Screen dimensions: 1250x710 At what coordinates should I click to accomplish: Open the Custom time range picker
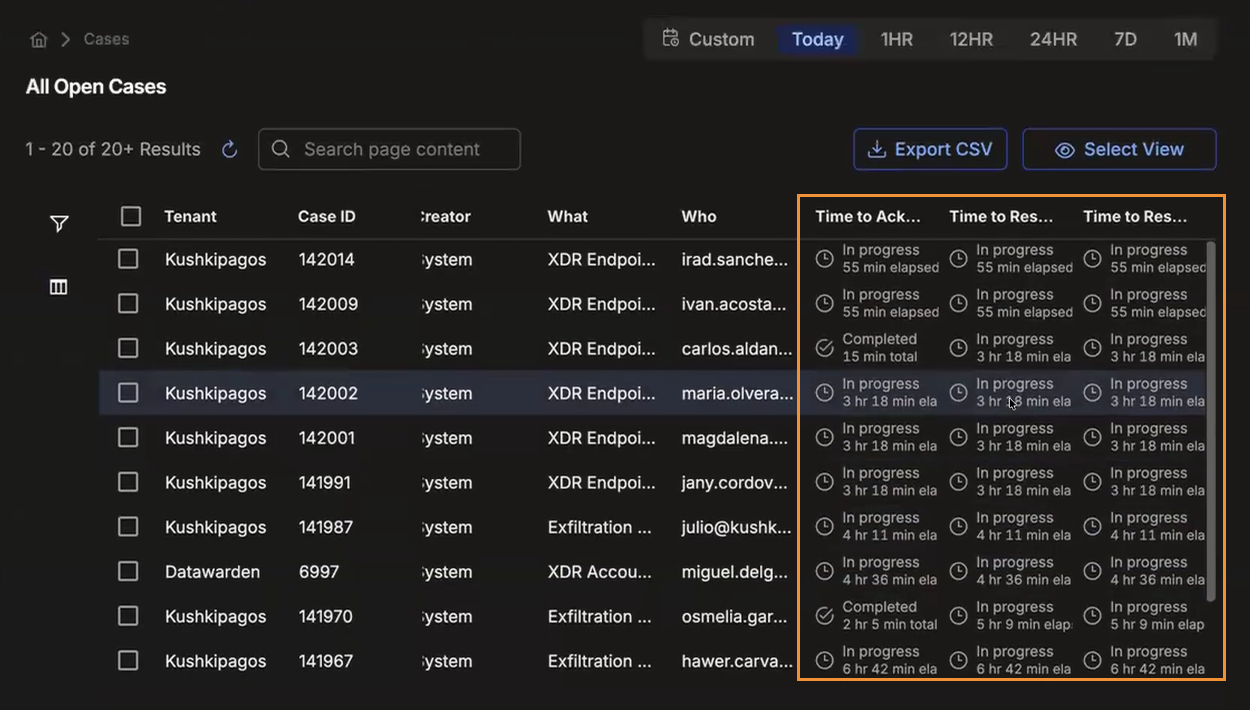click(709, 39)
